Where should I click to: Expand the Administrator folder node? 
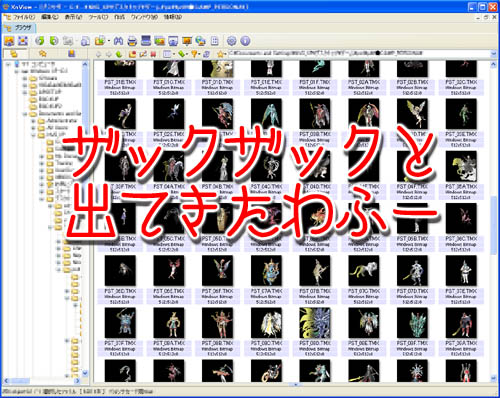click(x=33, y=121)
